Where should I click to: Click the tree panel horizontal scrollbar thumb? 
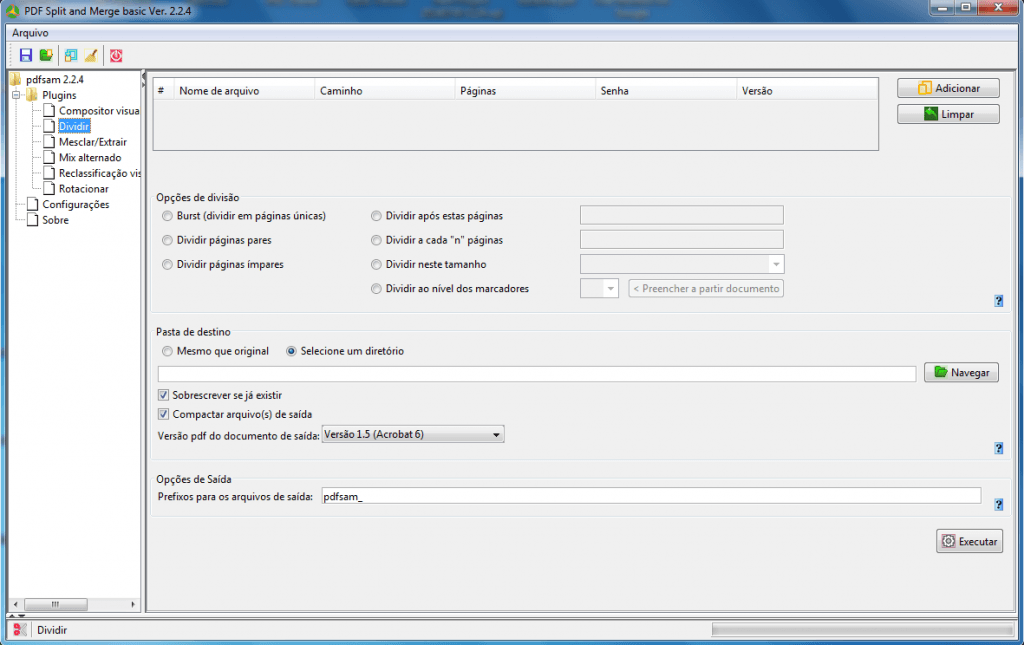tap(55, 605)
